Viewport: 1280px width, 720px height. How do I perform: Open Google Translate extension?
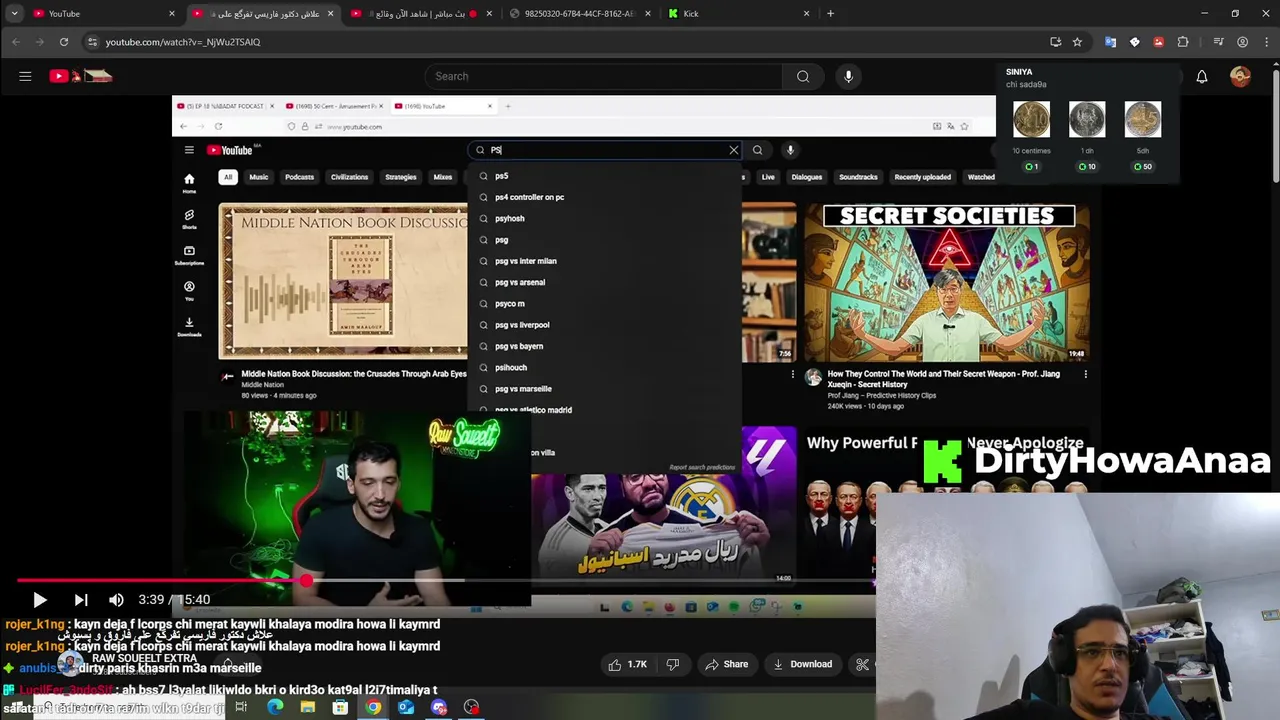(1110, 42)
